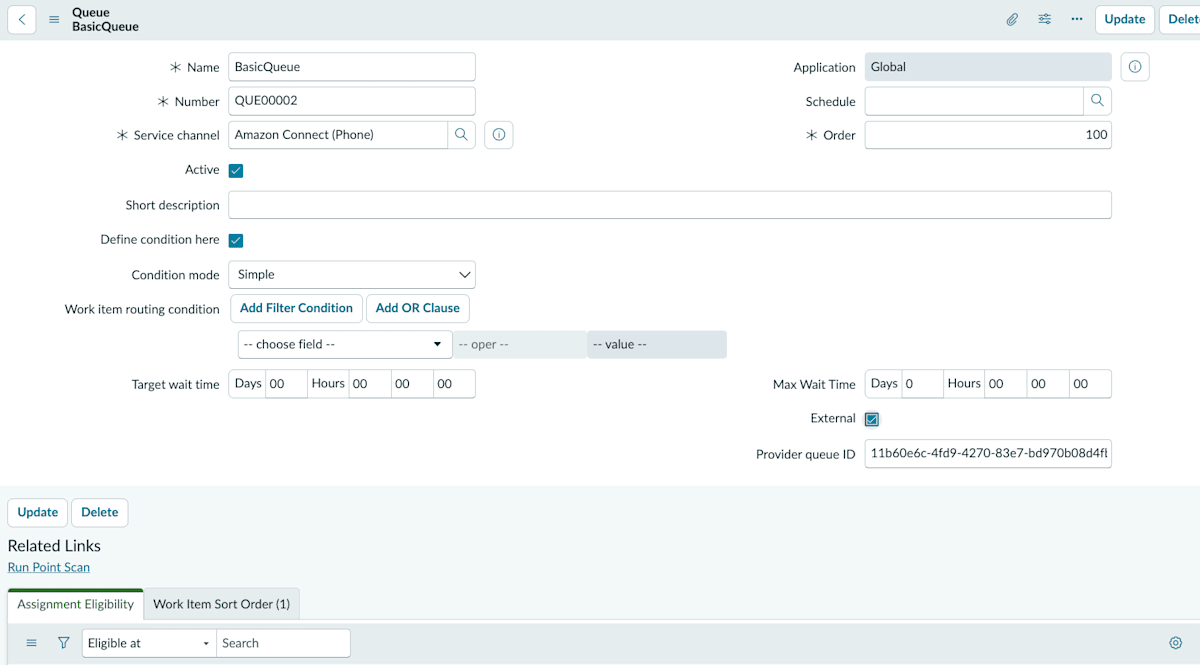Click Add Filter Condition
The width and height of the screenshot is (1200, 665).
click(x=297, y=308)
